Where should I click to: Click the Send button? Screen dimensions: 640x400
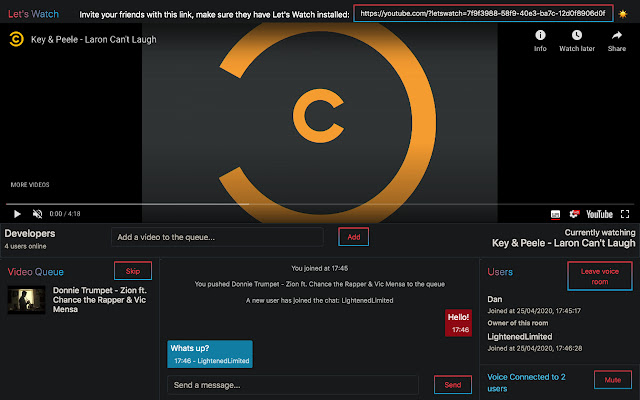coord(453,385)
